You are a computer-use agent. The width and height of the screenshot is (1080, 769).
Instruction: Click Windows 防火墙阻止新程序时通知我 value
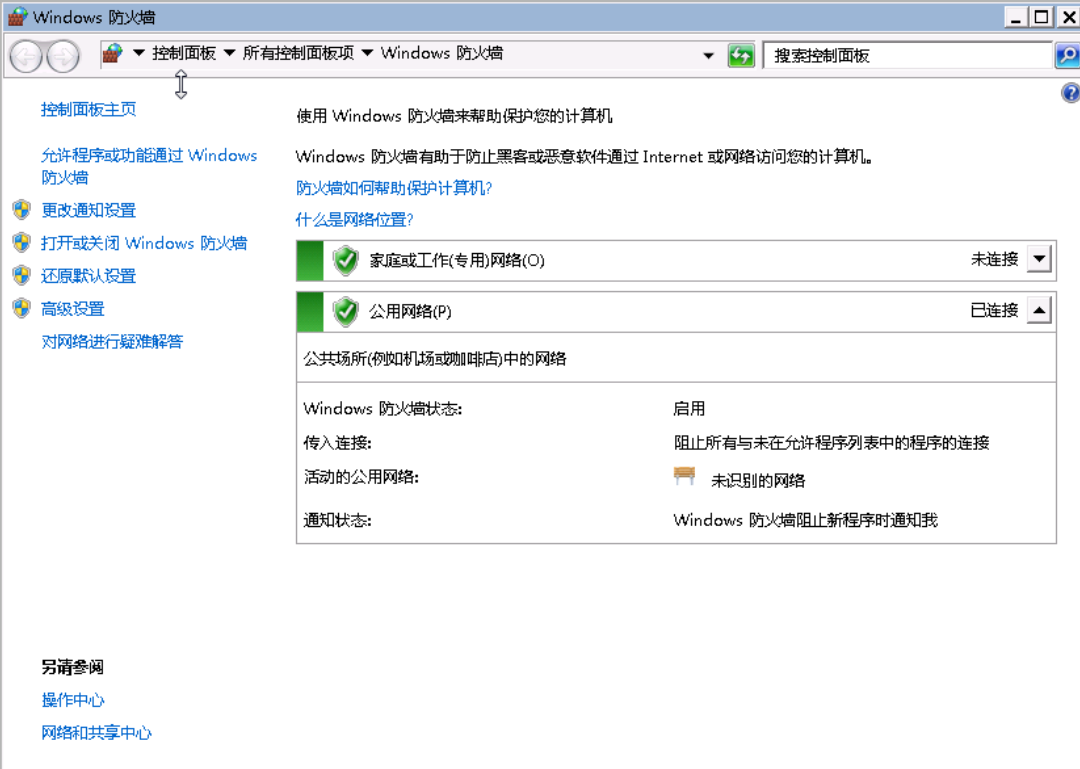coord(805,520)
